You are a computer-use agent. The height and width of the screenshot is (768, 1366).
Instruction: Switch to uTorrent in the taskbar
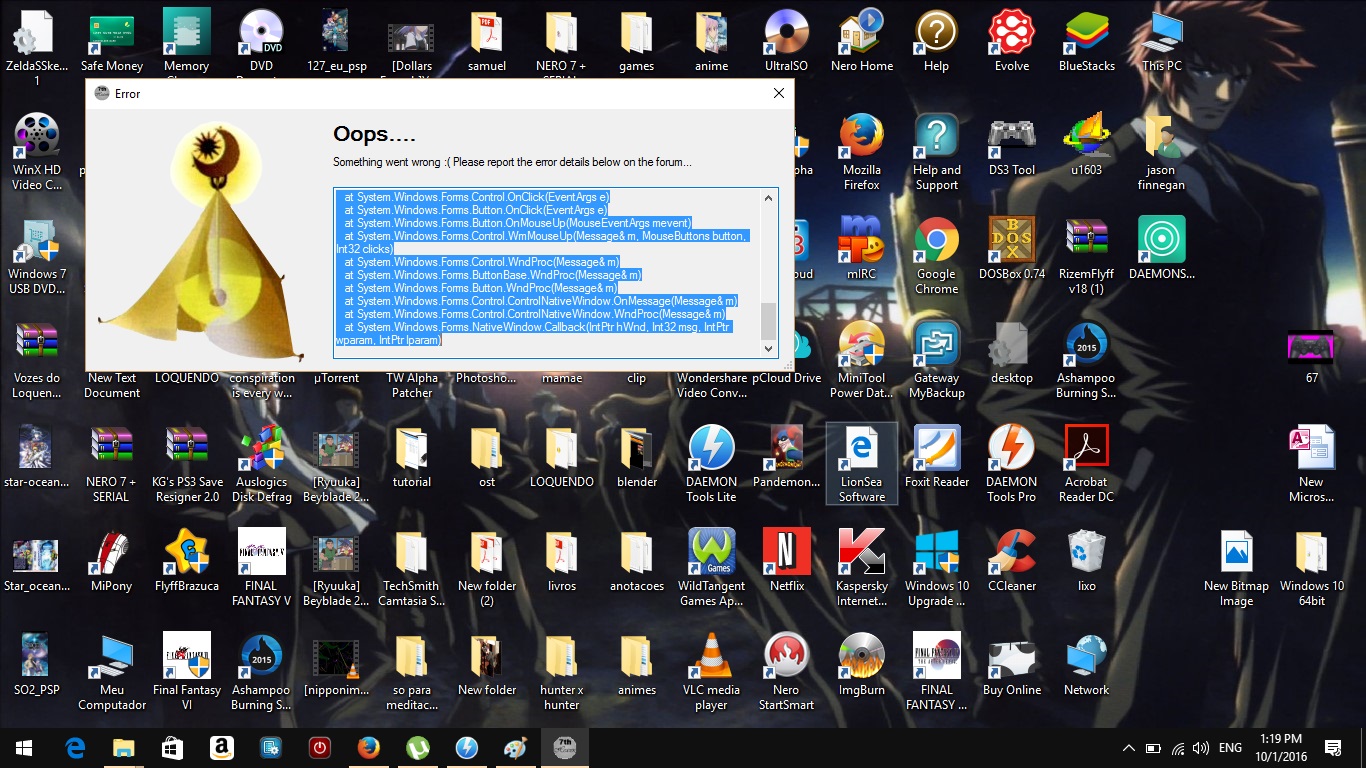[x=418, y=748]
